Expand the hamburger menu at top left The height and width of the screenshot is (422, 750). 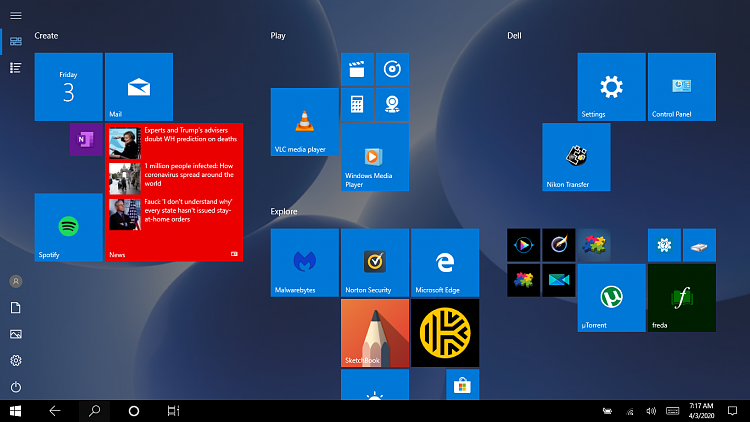click(16, 16)
